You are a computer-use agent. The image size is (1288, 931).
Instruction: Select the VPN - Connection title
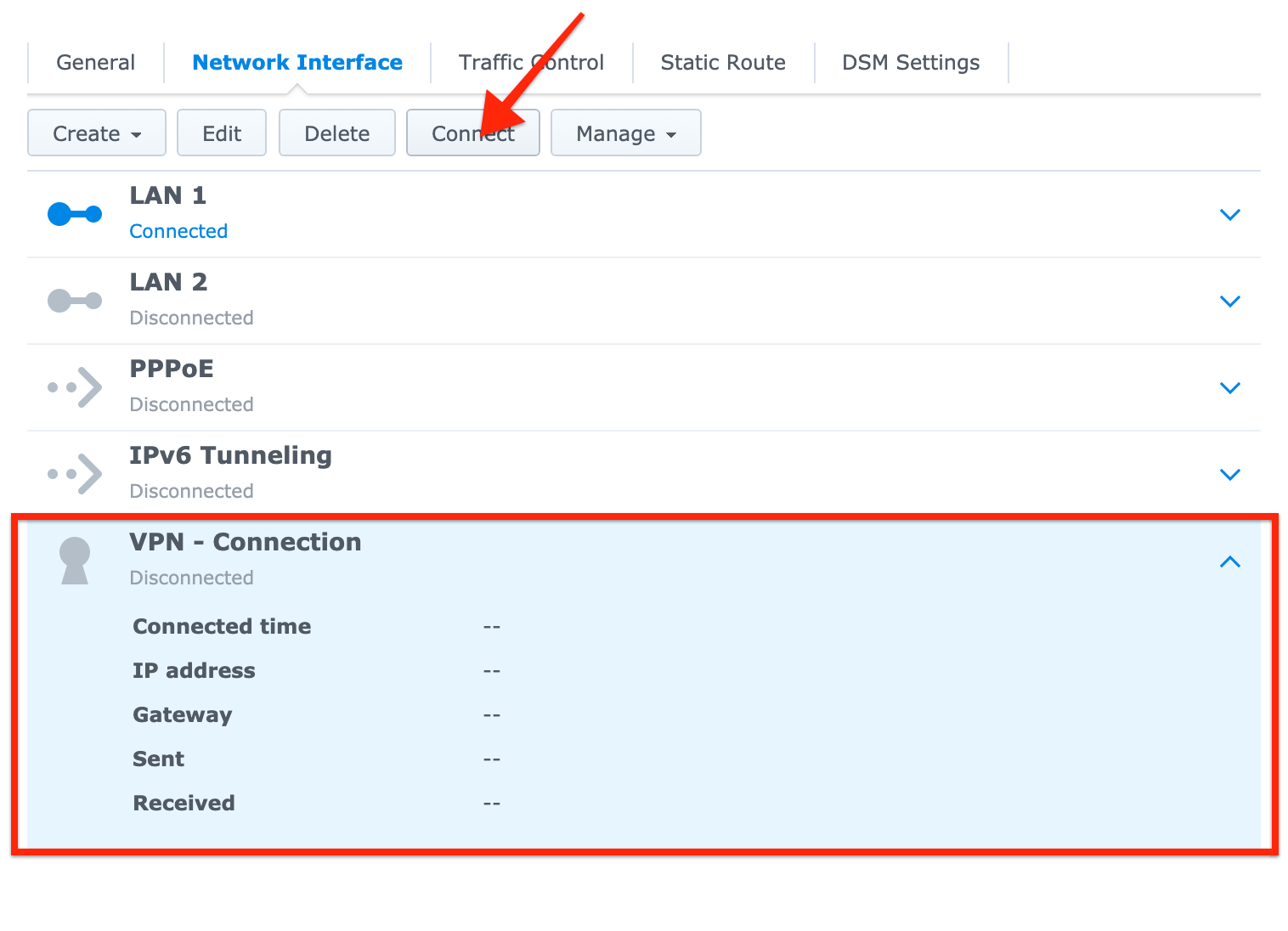[246, 542]
